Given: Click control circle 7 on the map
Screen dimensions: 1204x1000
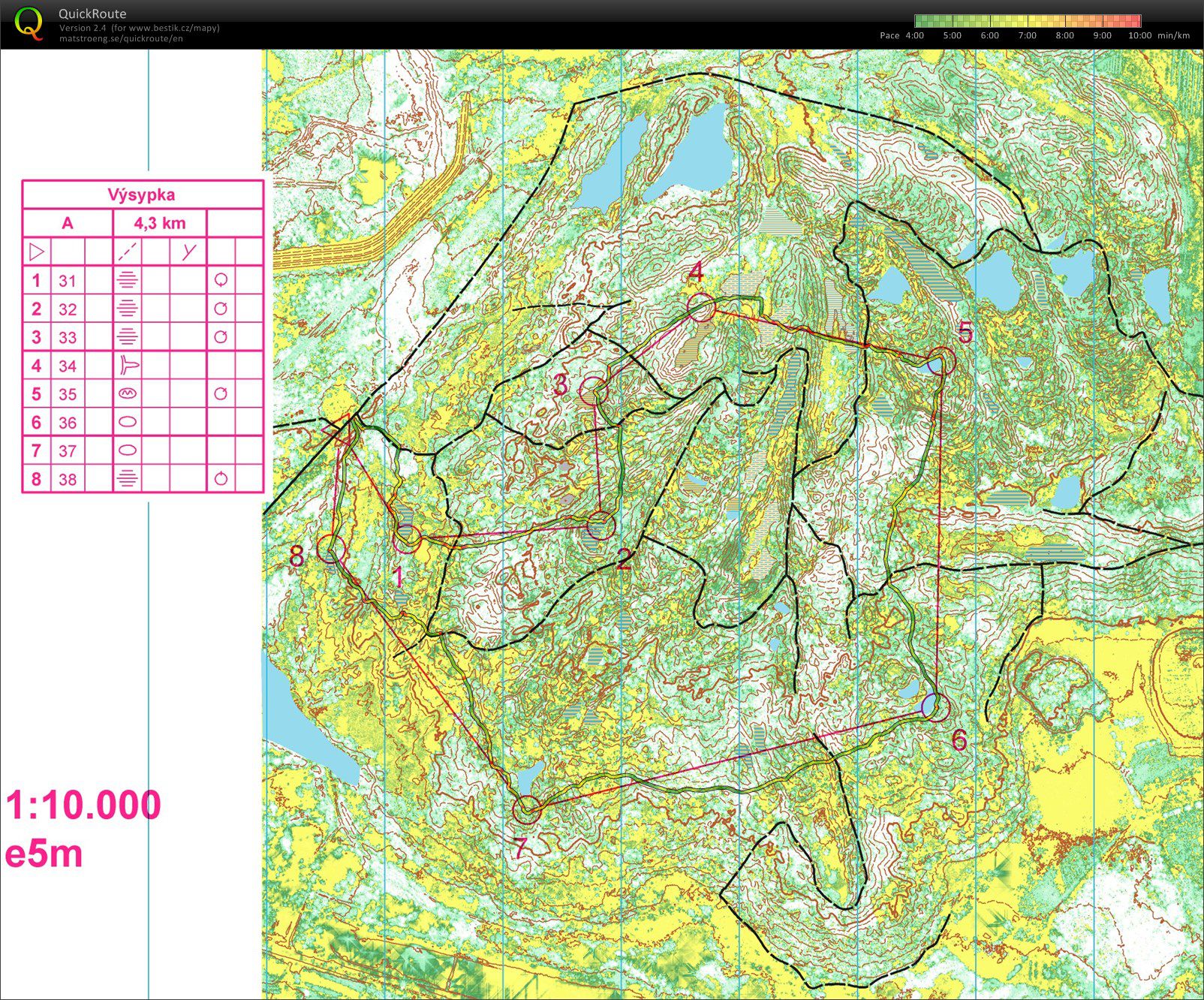Looking at the screenshot, I should [x=527, y=809].
